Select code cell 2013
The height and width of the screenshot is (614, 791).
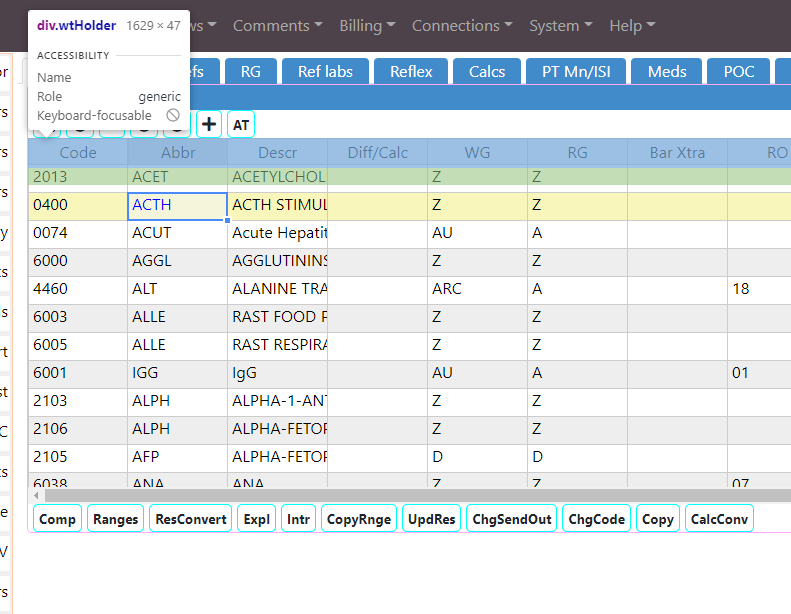coord(78,177)
